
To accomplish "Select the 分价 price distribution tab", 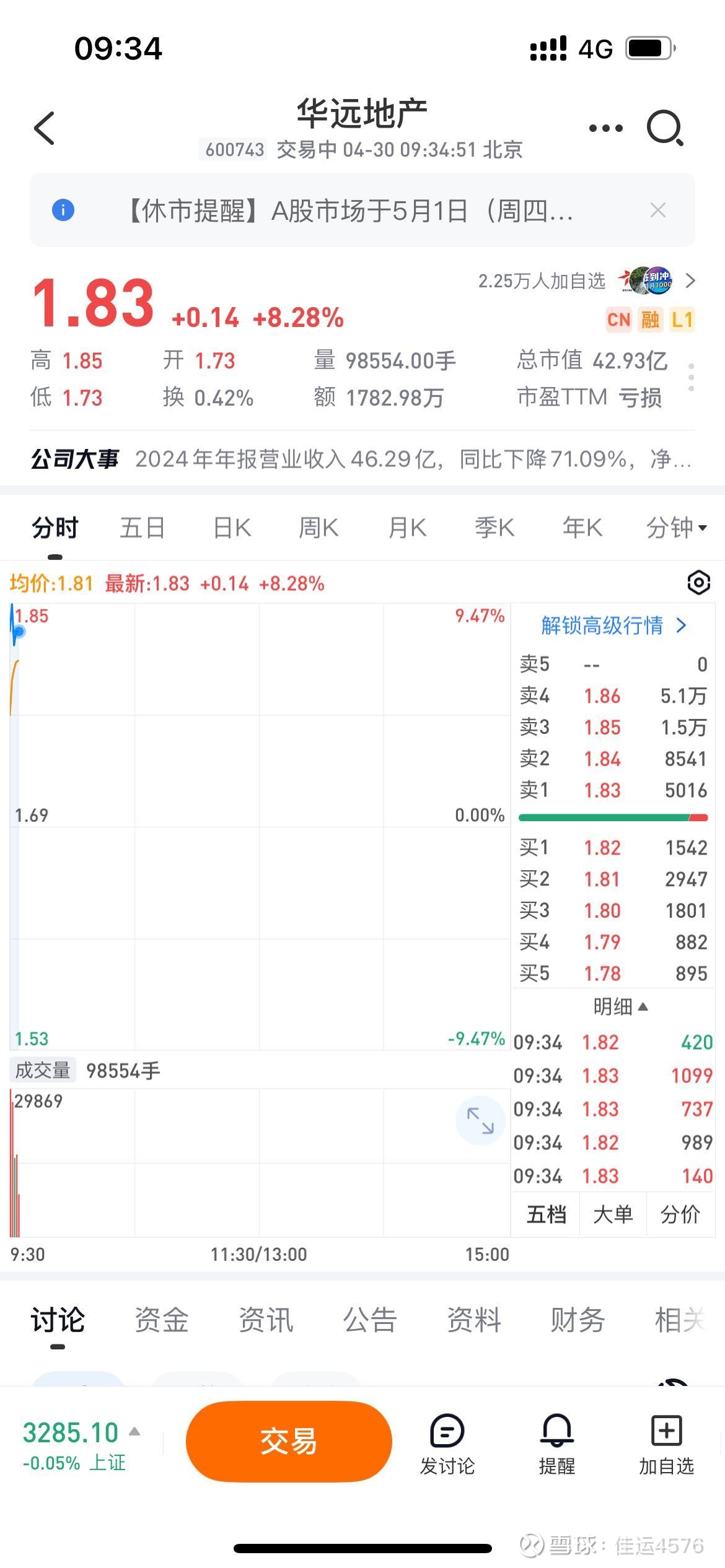I will [680, 1214].
